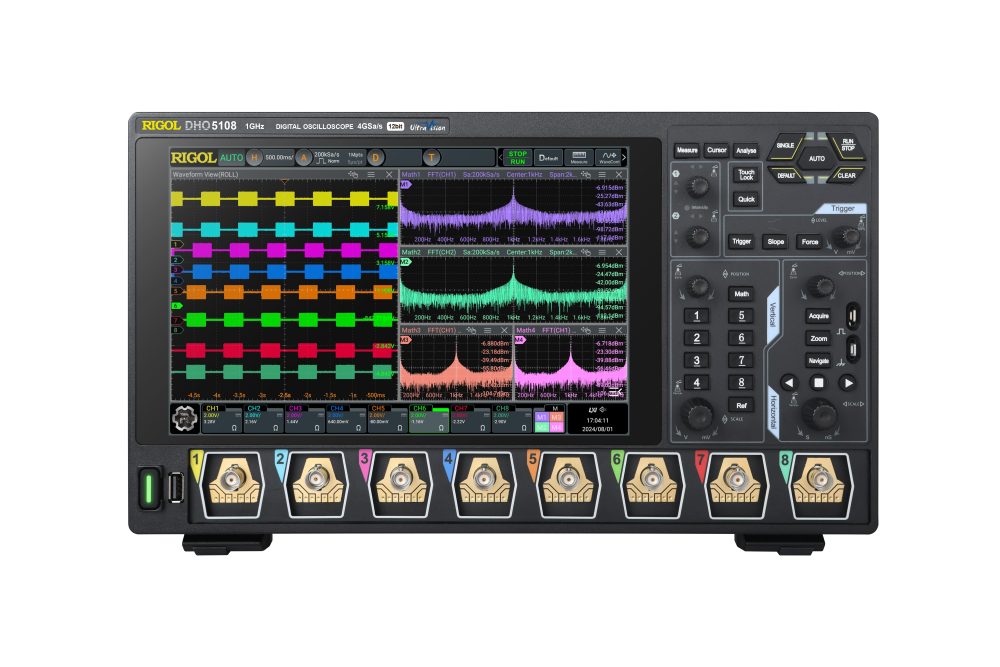This screenshot has width=1000, height=667.
Task: Expand the toolbar using right arrow chevron
Action: click(624, 157)
